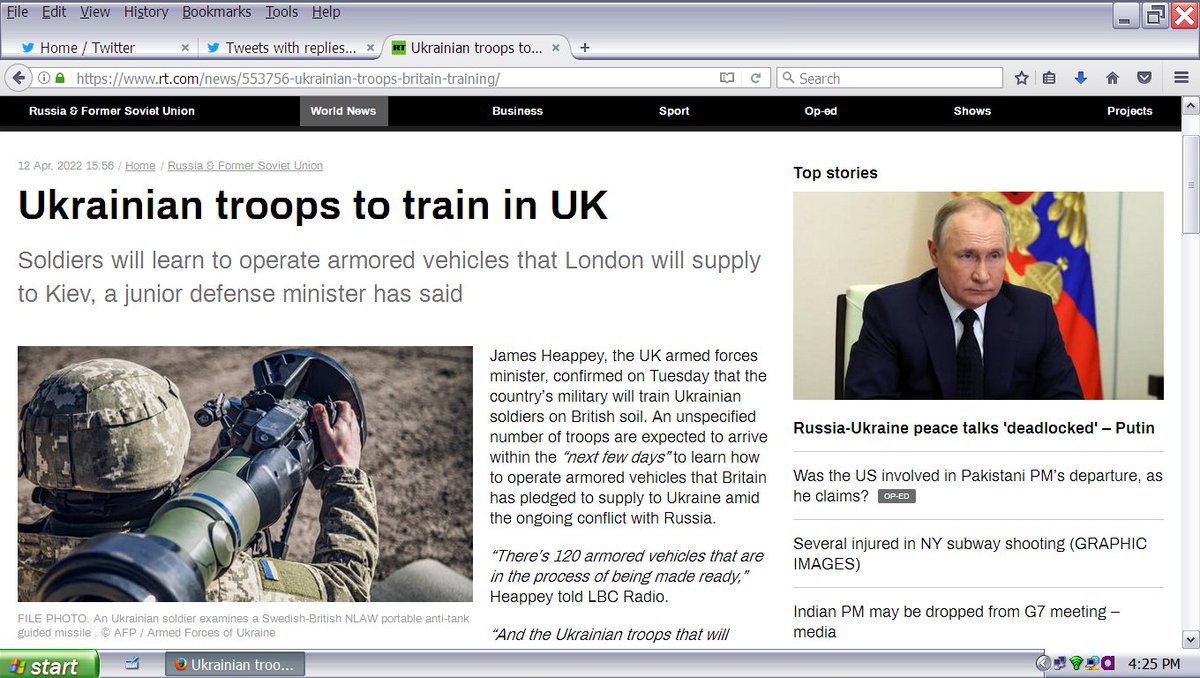
Task: Open the Tools menu
Action: pyautogui.click(x=282, y=12)
